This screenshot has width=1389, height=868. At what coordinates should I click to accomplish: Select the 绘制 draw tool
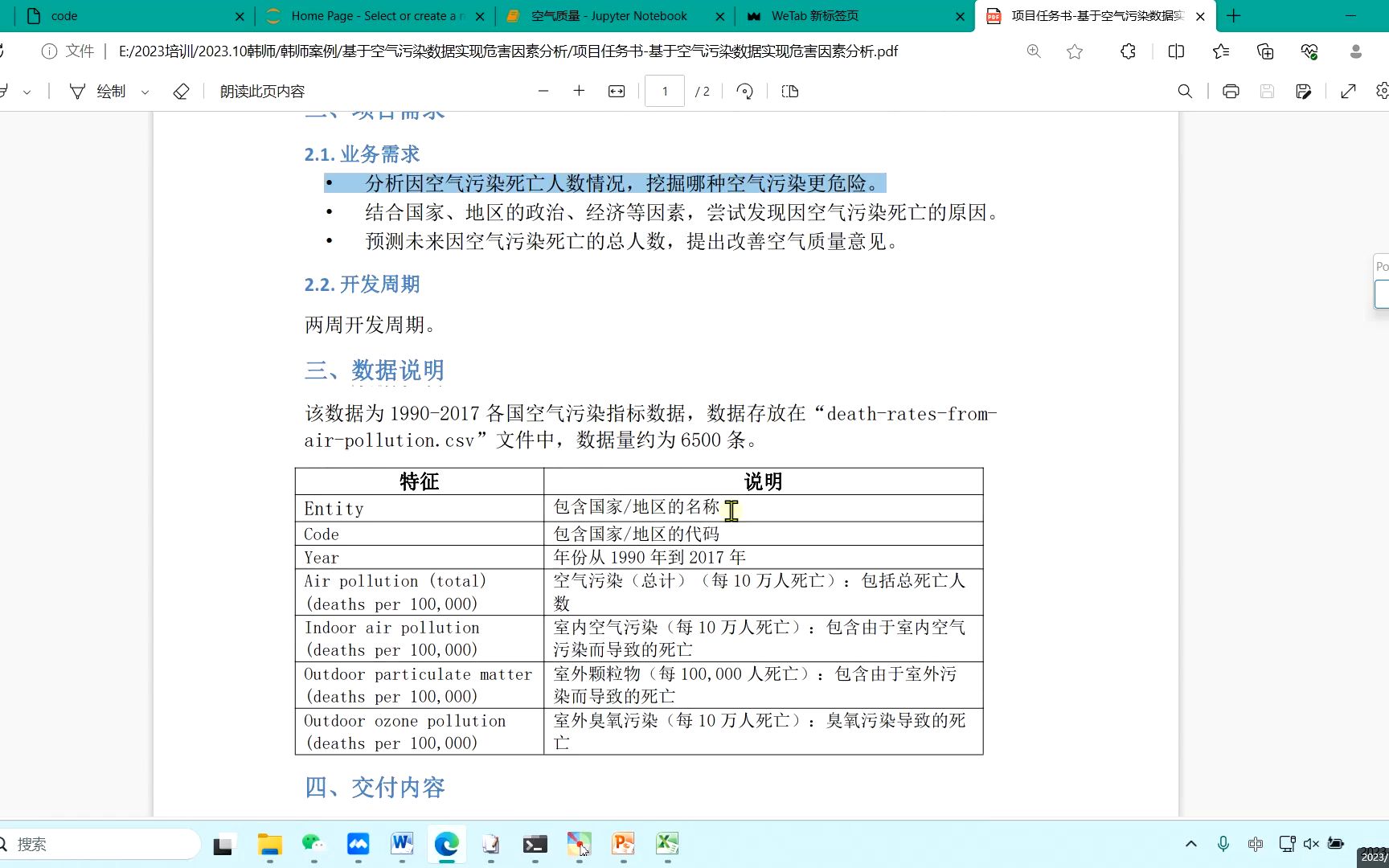pyautogui.click(x=98, y=92)
